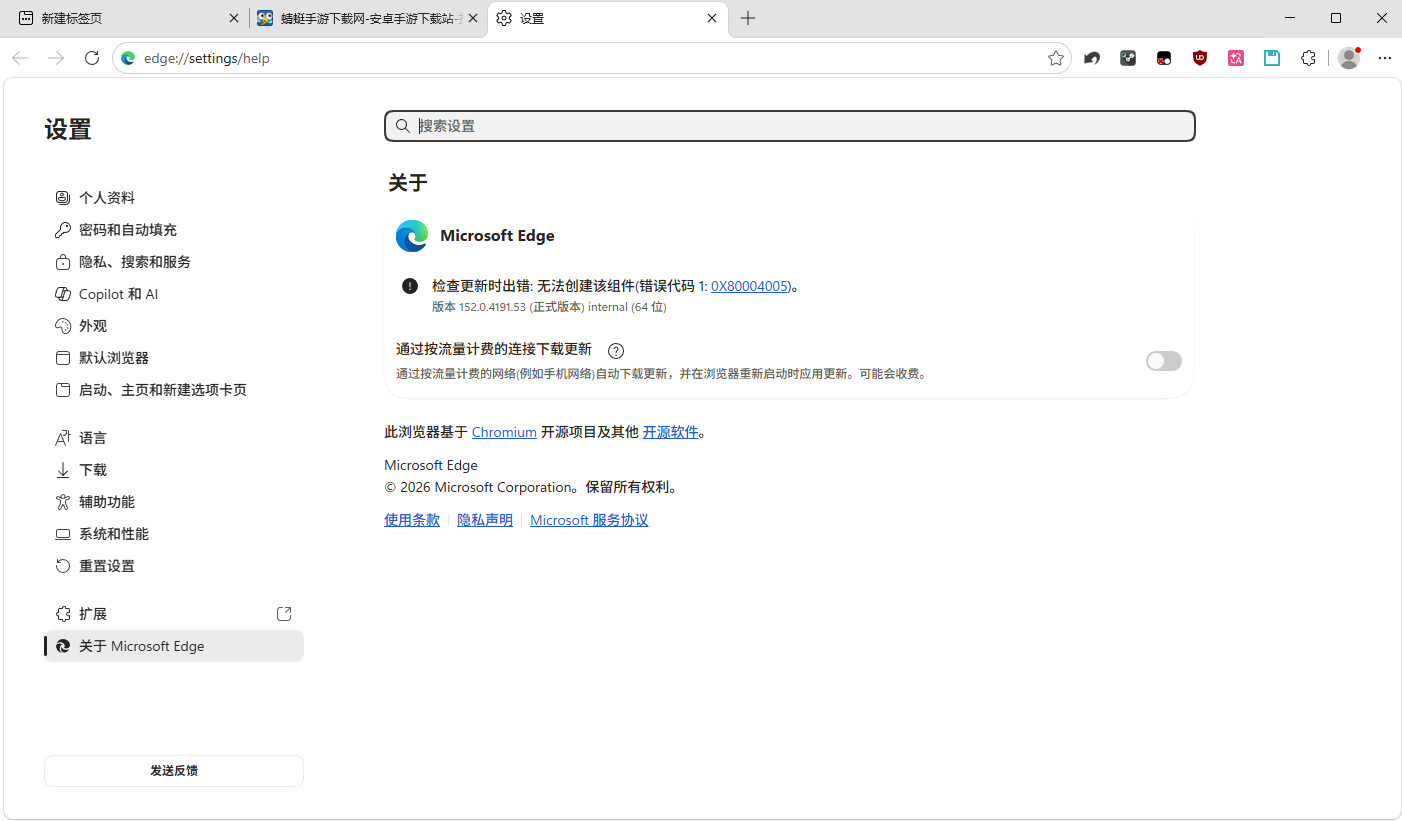Click the teal floppy-disk save extension icon
This screenshot has width=1402, height=821.
(x=1272, y=58)
